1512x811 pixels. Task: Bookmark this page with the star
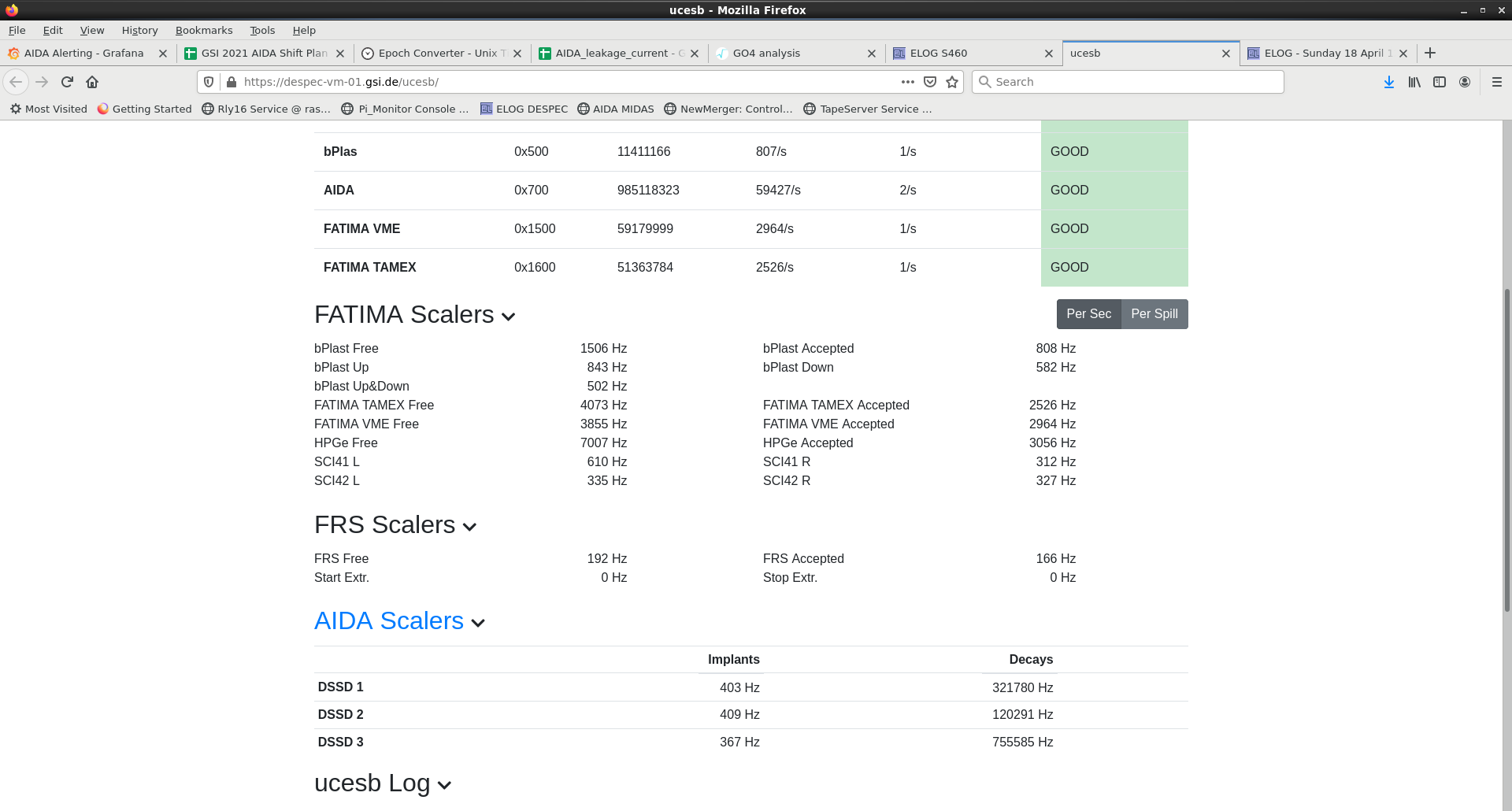tap(952, 82)
